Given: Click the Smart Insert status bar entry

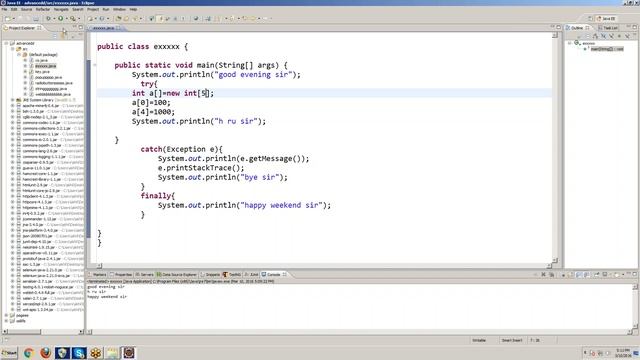Looking at the screenshot, I should 512,340.
